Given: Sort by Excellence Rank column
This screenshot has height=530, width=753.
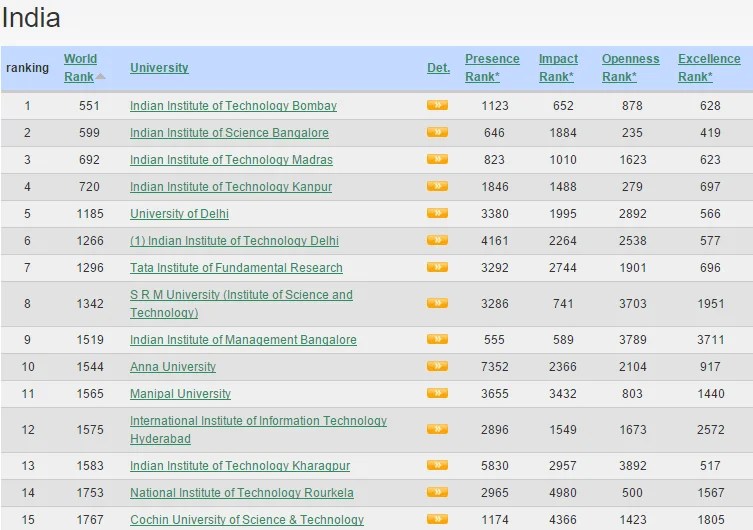Looking at the screenshot, I should point(709,68).
